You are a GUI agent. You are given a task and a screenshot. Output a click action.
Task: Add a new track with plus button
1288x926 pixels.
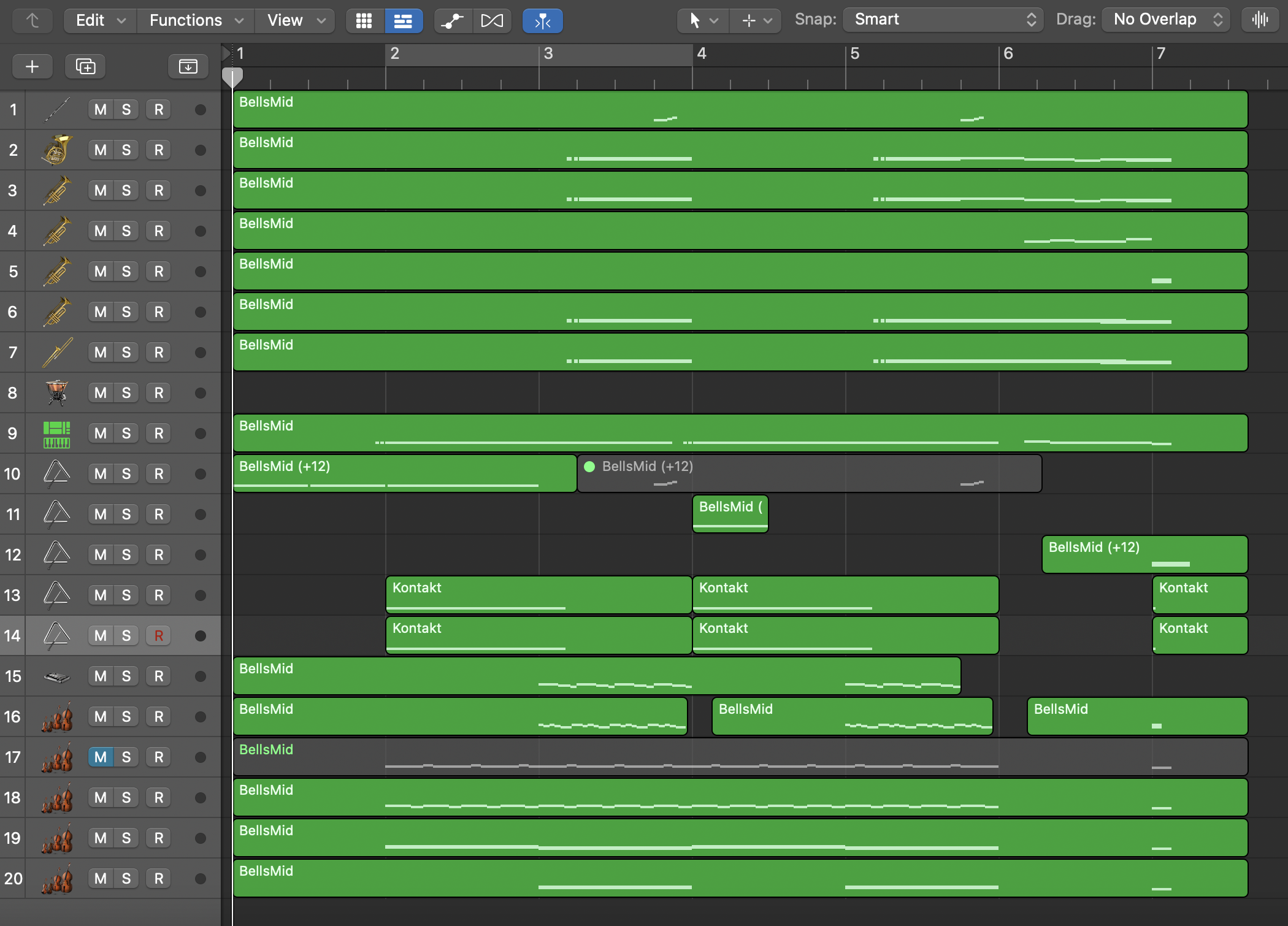[x=32, y=66]
